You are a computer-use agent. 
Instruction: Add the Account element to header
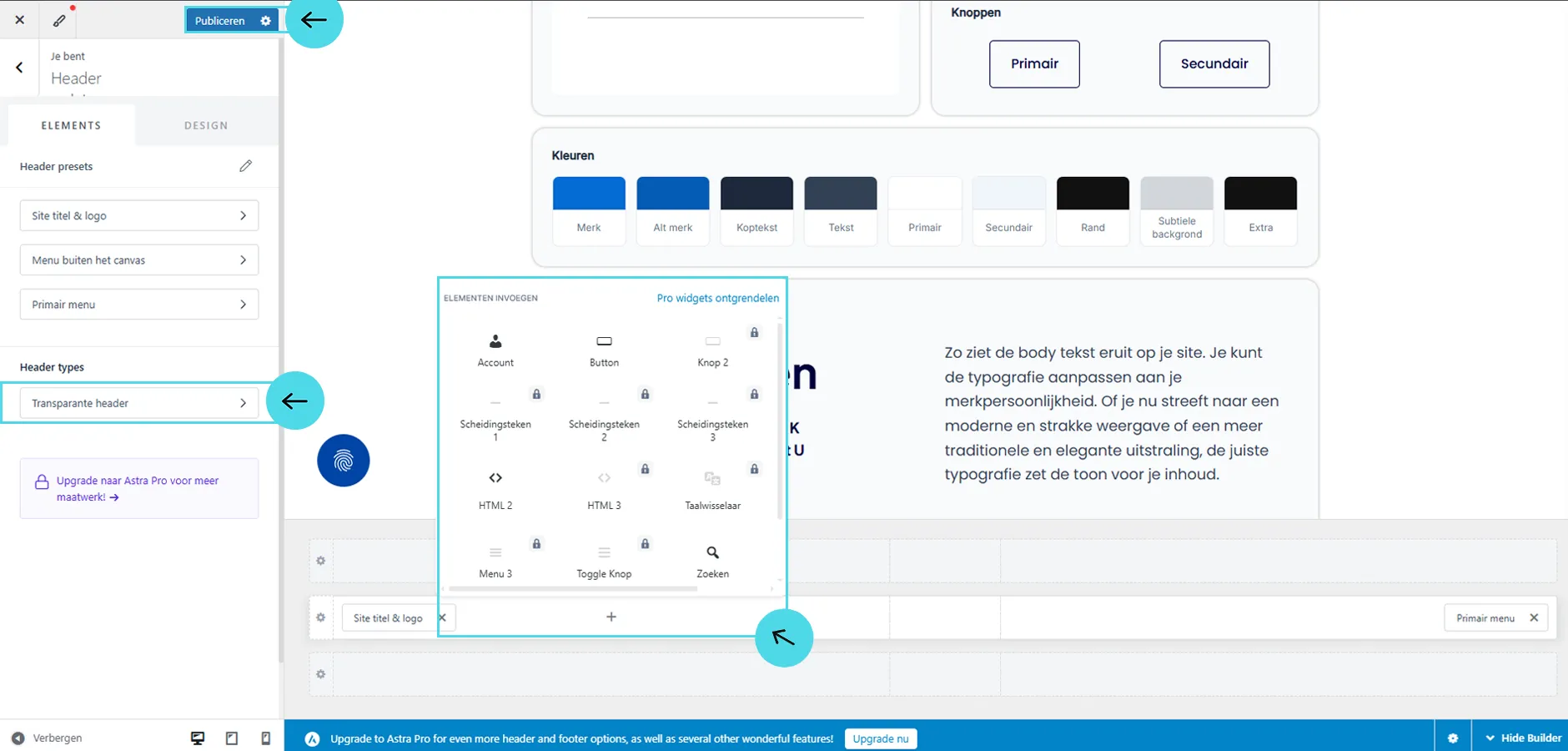tap(495, 350)
